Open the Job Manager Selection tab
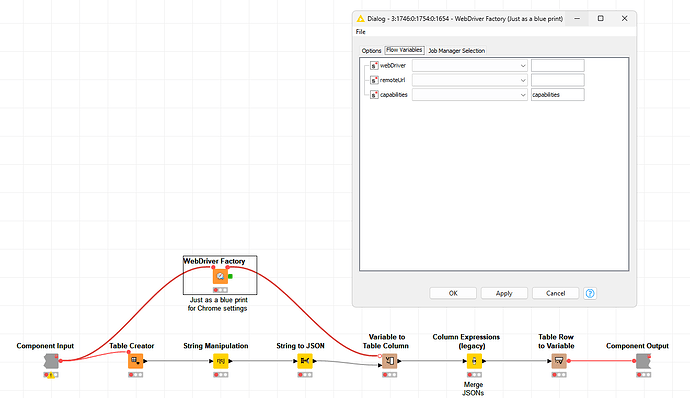The image size is (690, 398). click(x=456, y=51)
